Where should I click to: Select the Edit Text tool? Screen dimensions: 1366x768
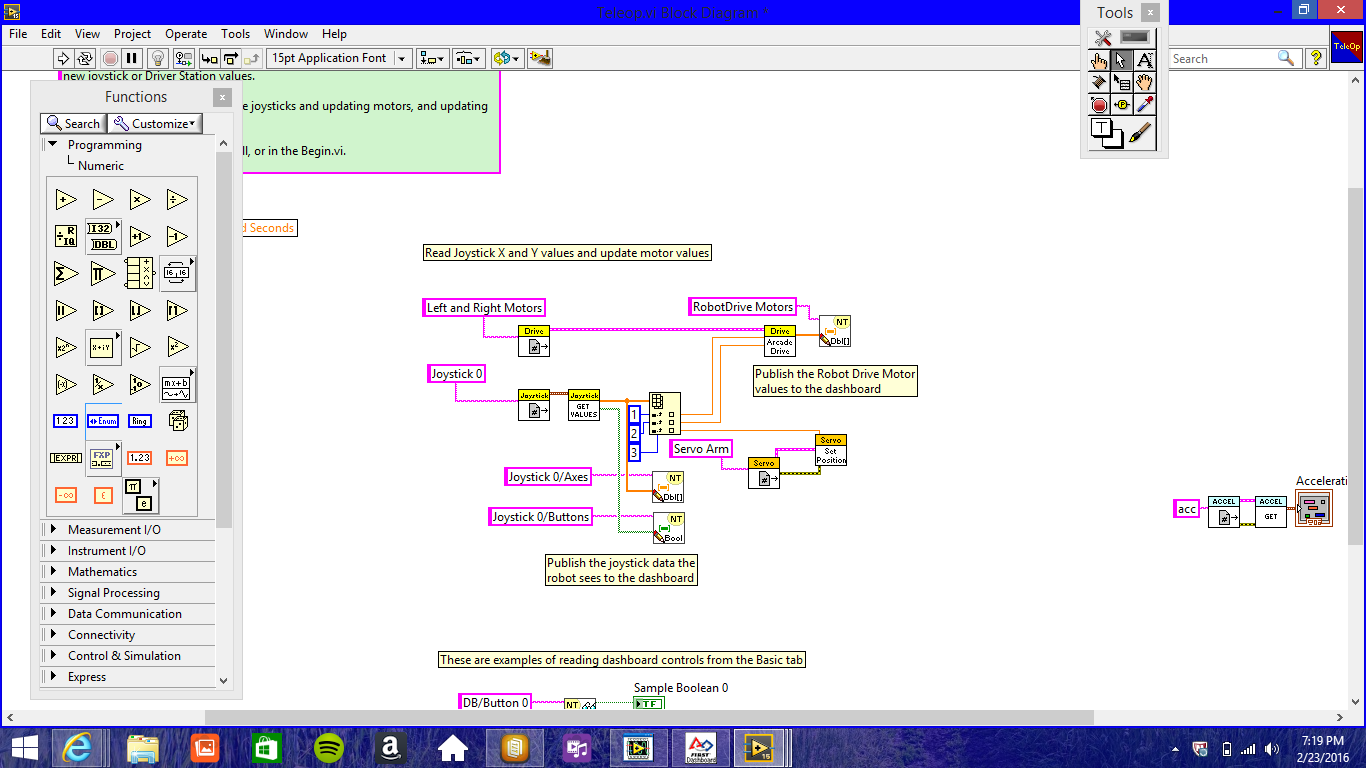pyautogui.click(x=1145, y=60)
